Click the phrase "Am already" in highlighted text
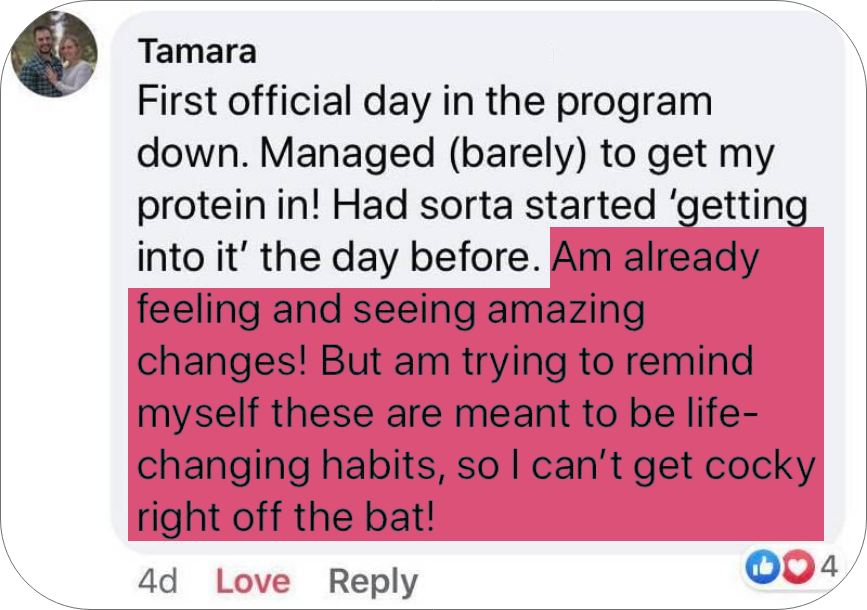 (x=656, y=258)
